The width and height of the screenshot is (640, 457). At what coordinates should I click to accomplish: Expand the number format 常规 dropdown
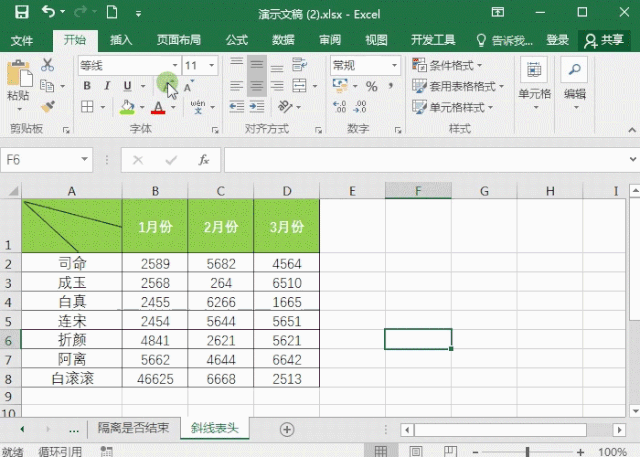coord(395,65)
